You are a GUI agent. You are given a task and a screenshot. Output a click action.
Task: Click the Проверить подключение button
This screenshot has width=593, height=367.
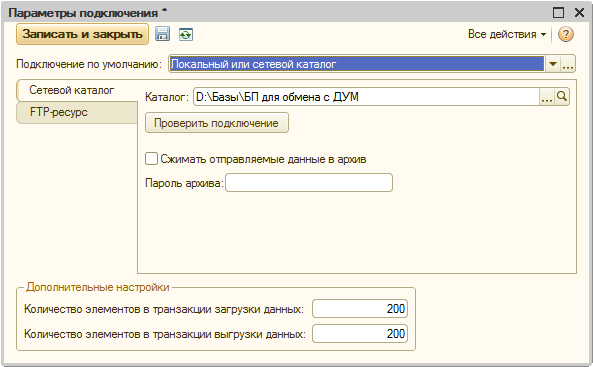point(217,123)
